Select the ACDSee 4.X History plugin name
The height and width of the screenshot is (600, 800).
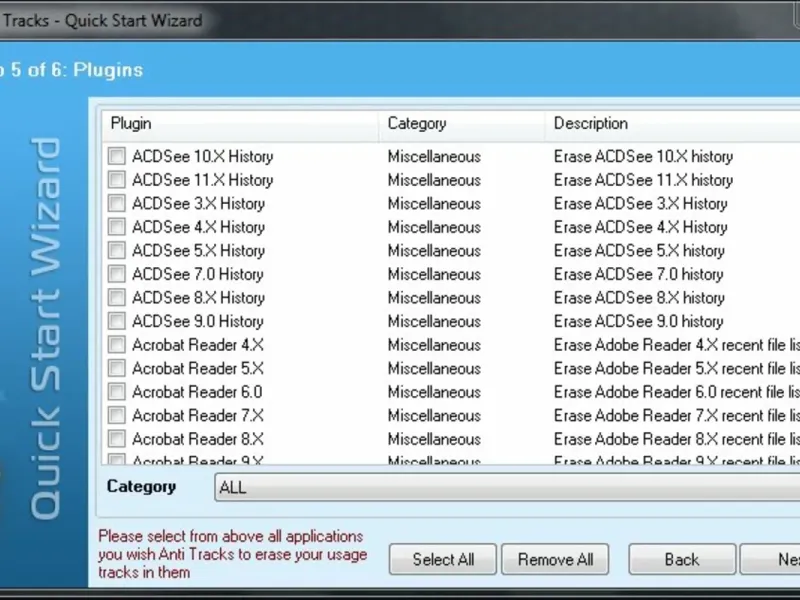(x=198, y=227)
